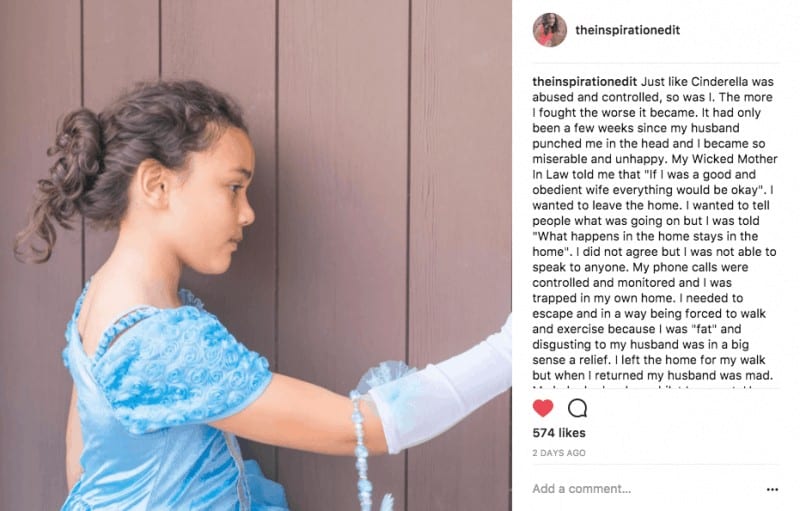Visit theinspirationedit profile from header username
Viewport: 800px width, 511px height.
pyautogui.click(x=628, y=30)
